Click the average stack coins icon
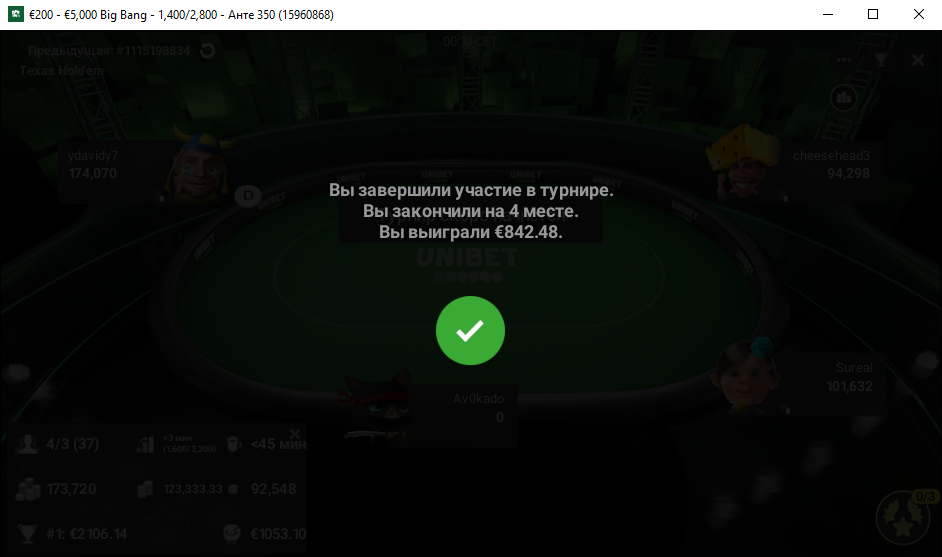The height and width of the screenshot is (557, 942). click(x=145, y=489)
